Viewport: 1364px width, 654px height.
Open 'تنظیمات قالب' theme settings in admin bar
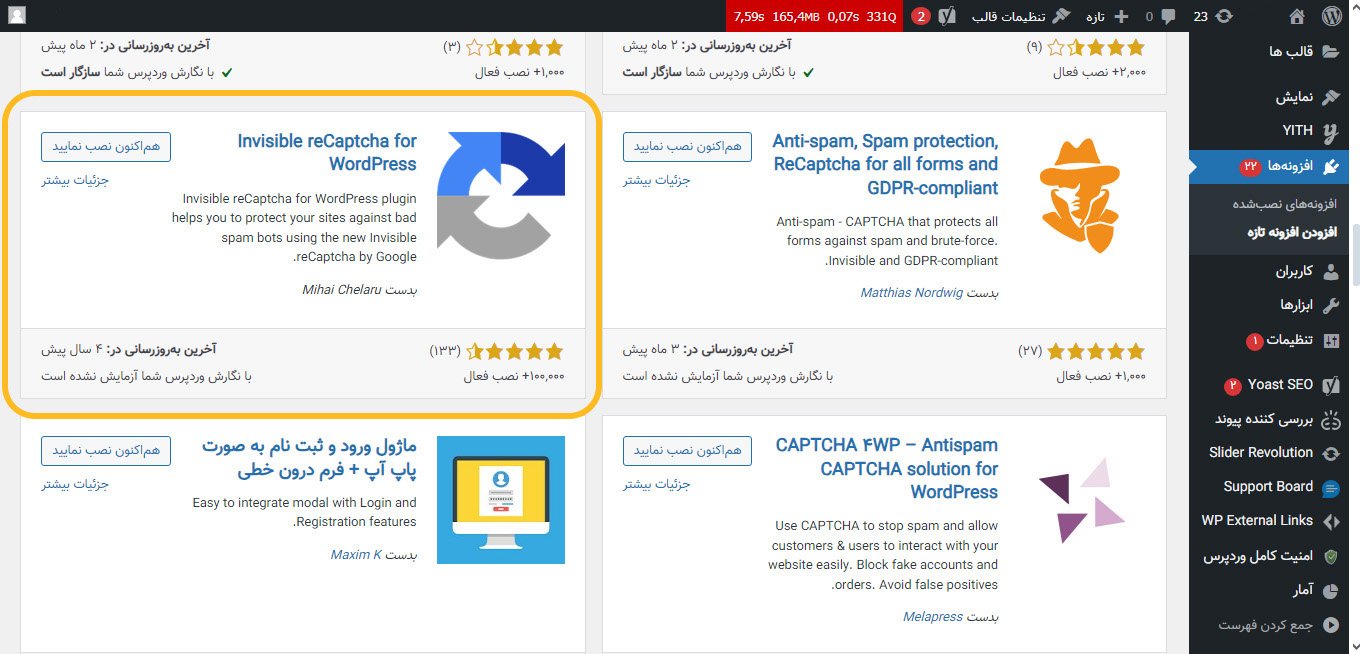tap(1020, 16)
